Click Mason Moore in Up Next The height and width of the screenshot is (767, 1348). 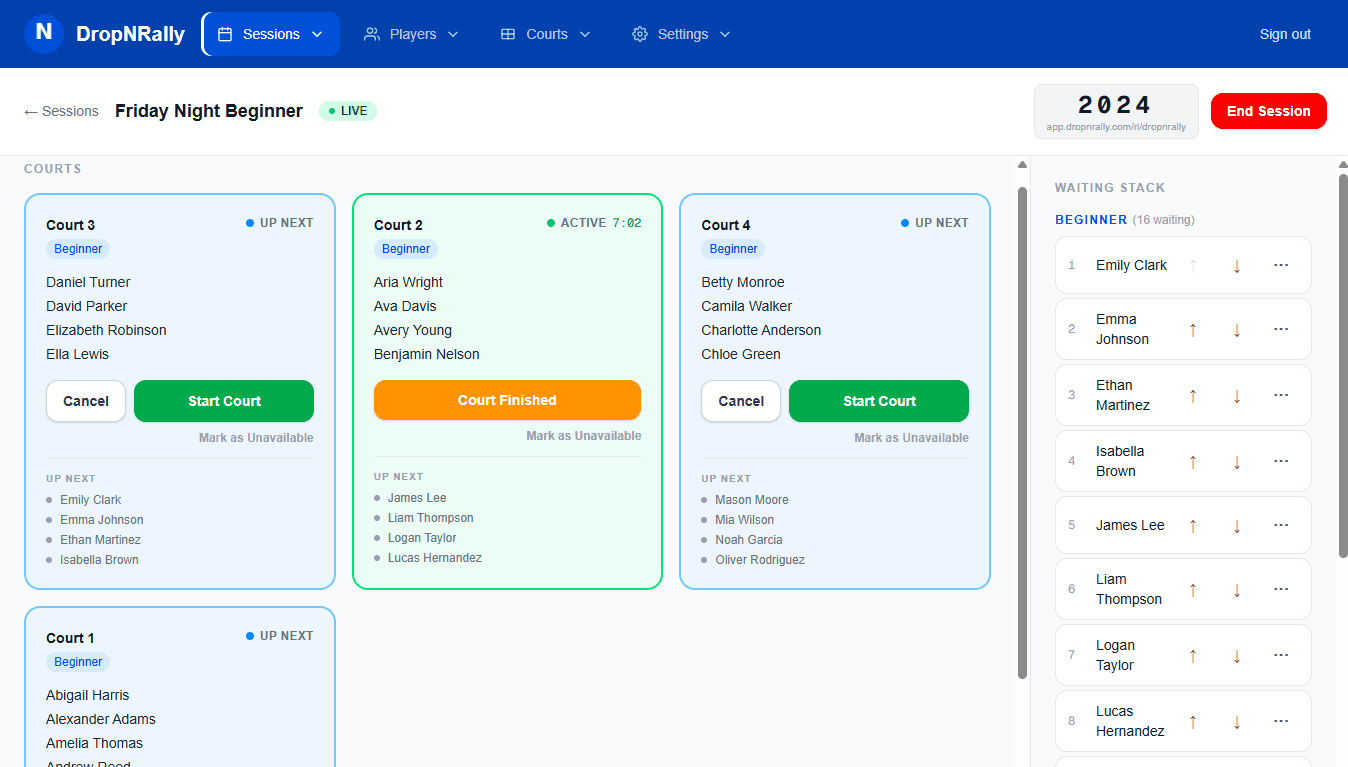[752, 500]
